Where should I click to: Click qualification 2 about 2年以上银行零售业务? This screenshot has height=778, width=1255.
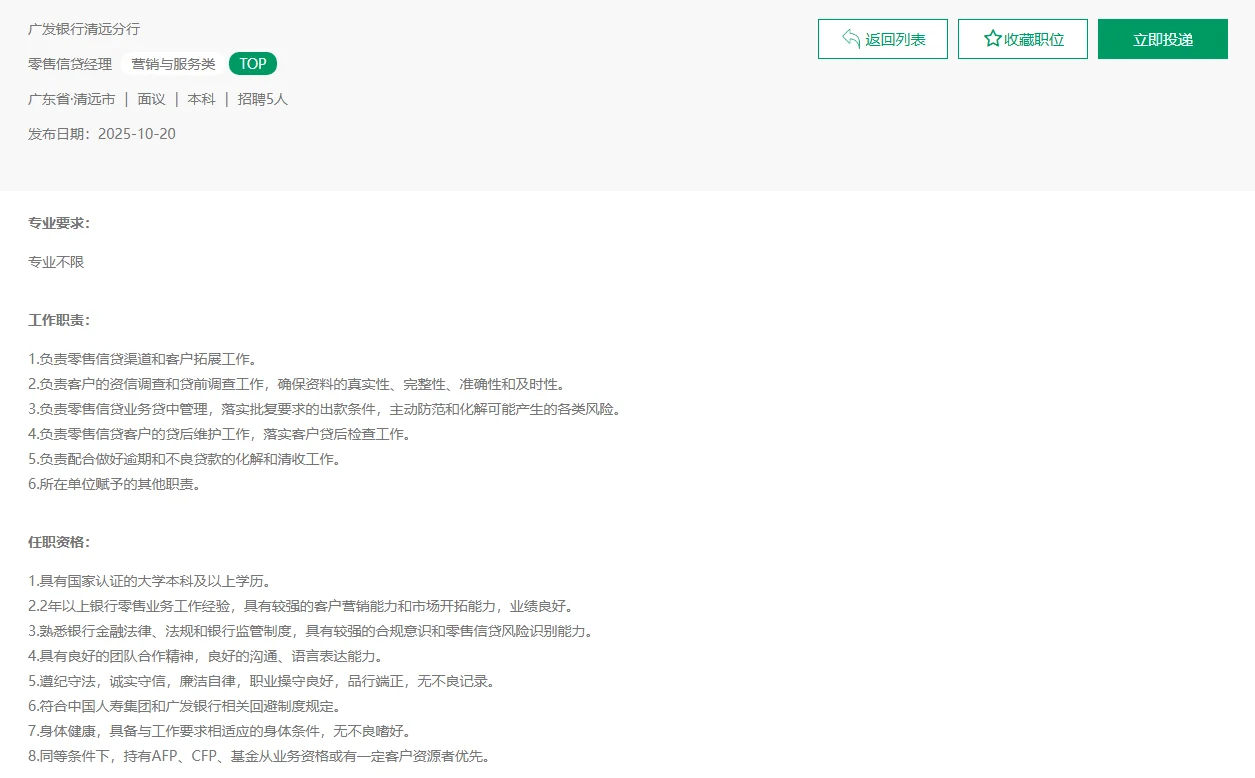click(301, 606)
